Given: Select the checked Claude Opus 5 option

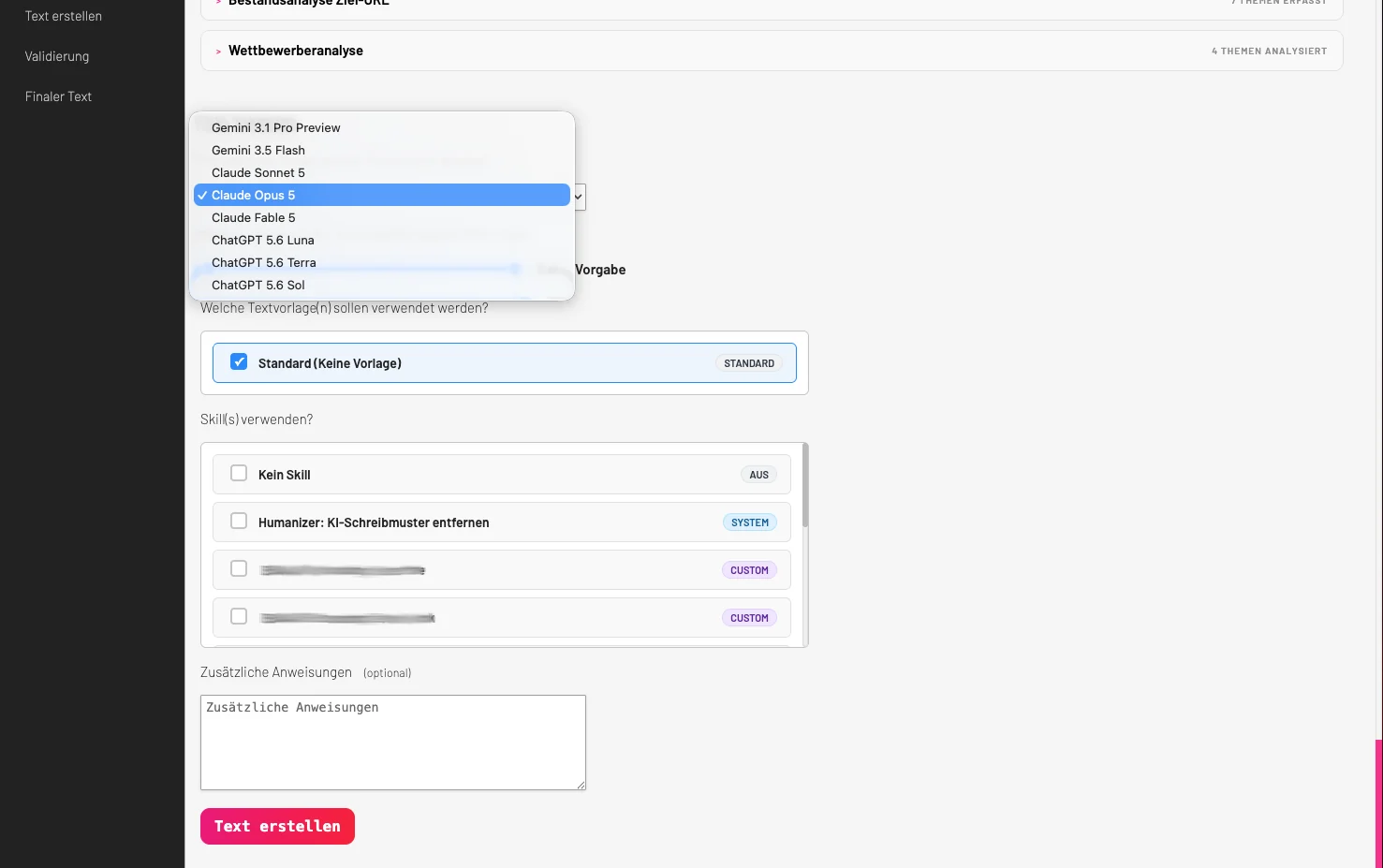Looking at the screenshot, I should pyautogui.click(x=381, y=195).
